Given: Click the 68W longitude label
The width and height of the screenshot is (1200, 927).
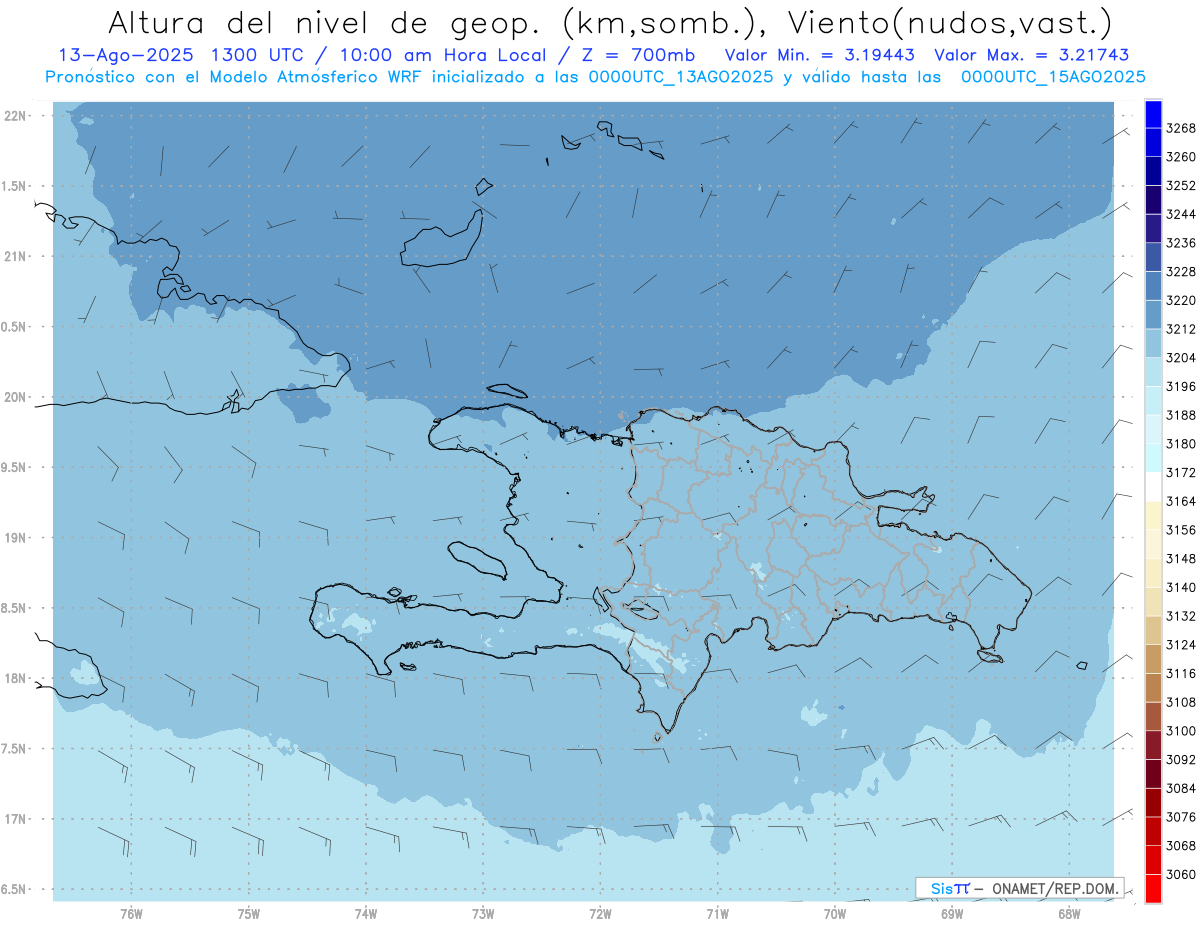Looking at the screenshot, I should [x=1069, y=914].
